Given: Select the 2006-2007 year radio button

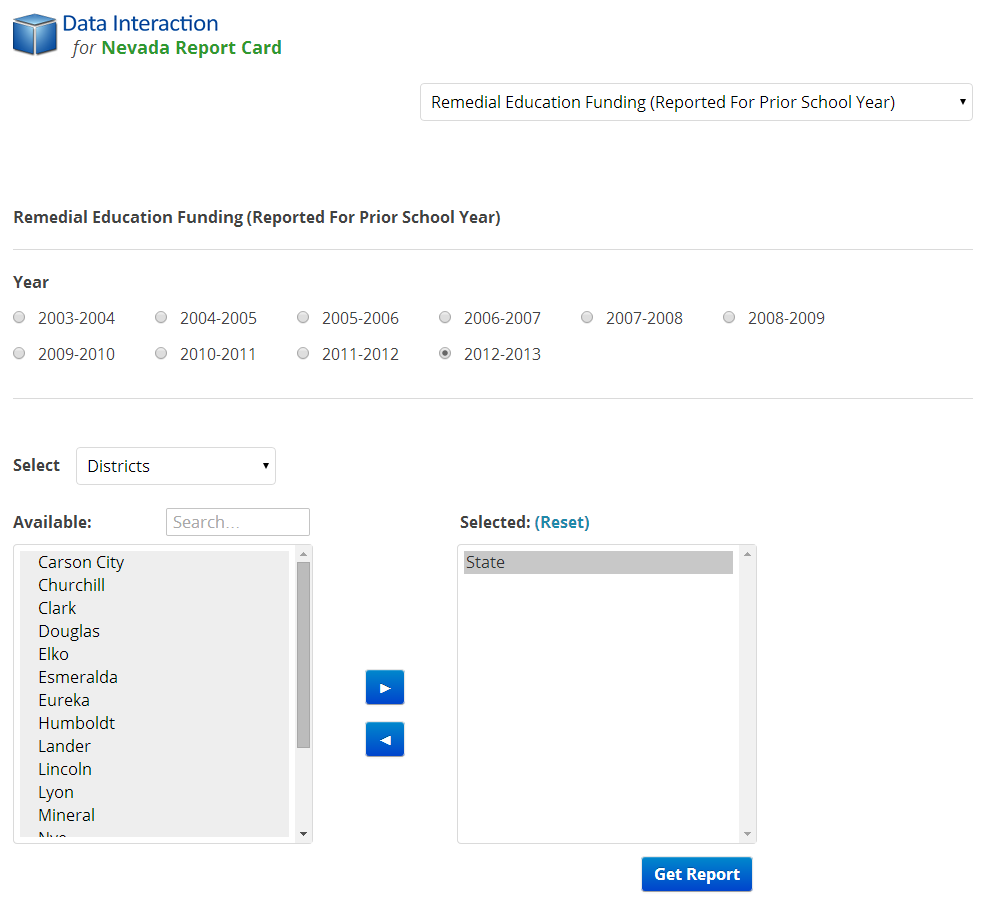Looking at the screenshot, I should (445, 317).
